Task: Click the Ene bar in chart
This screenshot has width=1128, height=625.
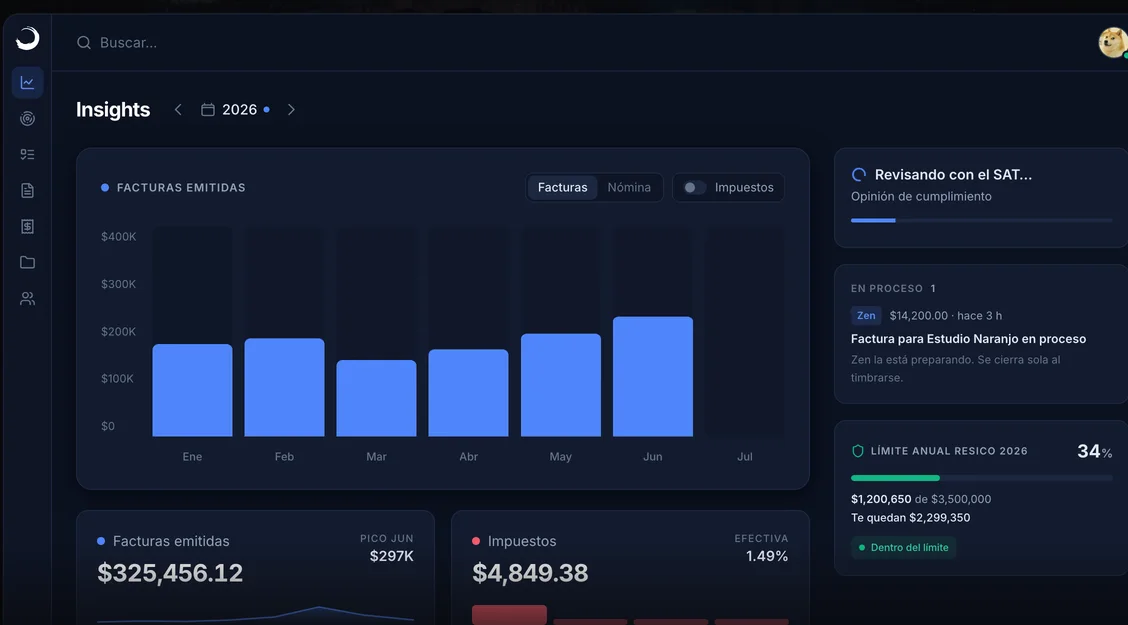Action: tap(192, 391)
